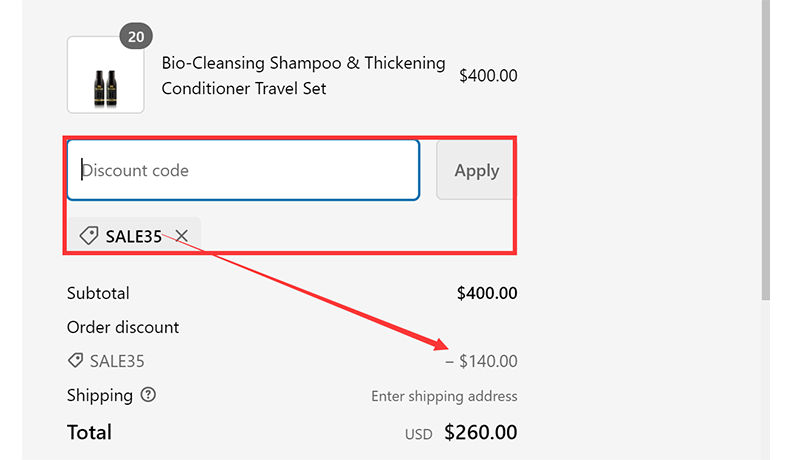
Task: Click the total amount $260.00
Action: 481,433
